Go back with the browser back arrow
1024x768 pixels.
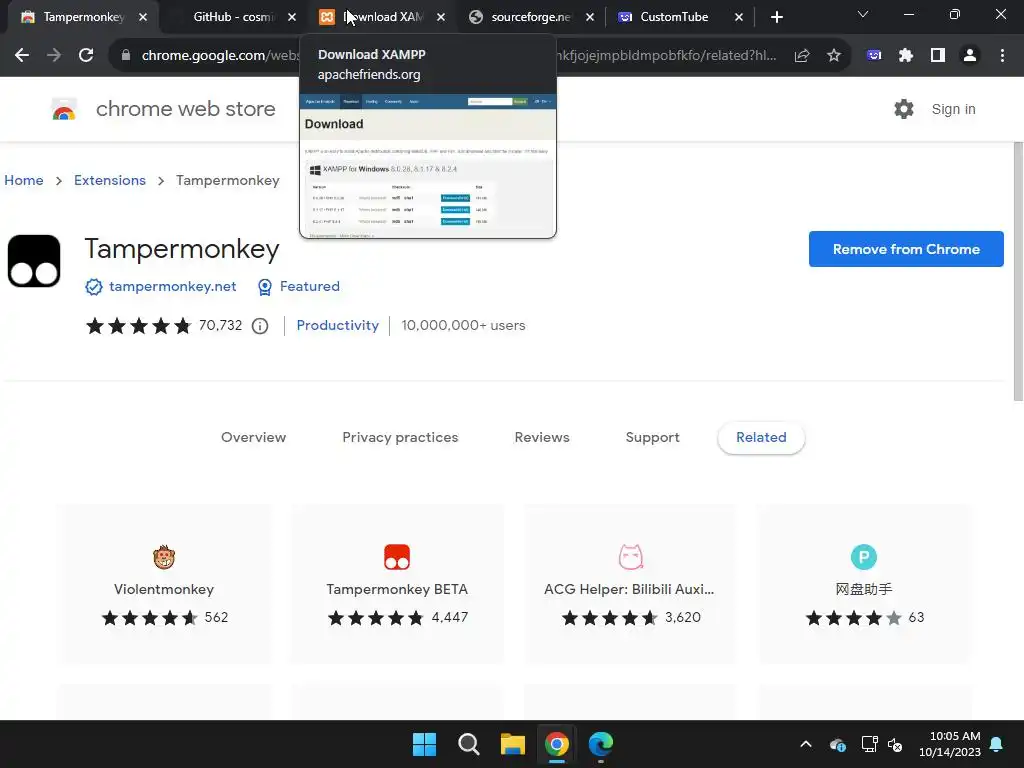click(x=22, y=56)
